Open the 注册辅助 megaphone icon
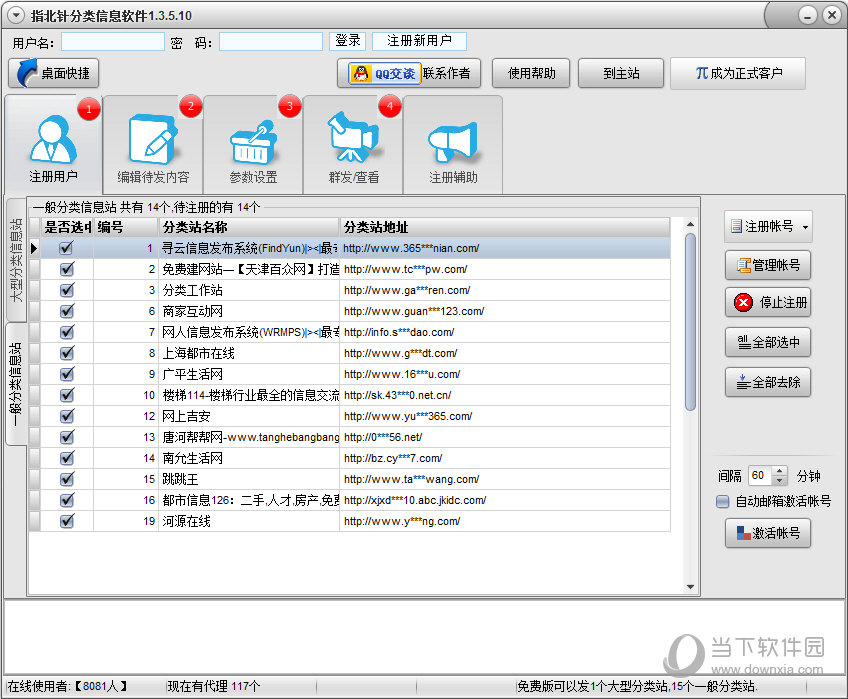 pos(453,142)
